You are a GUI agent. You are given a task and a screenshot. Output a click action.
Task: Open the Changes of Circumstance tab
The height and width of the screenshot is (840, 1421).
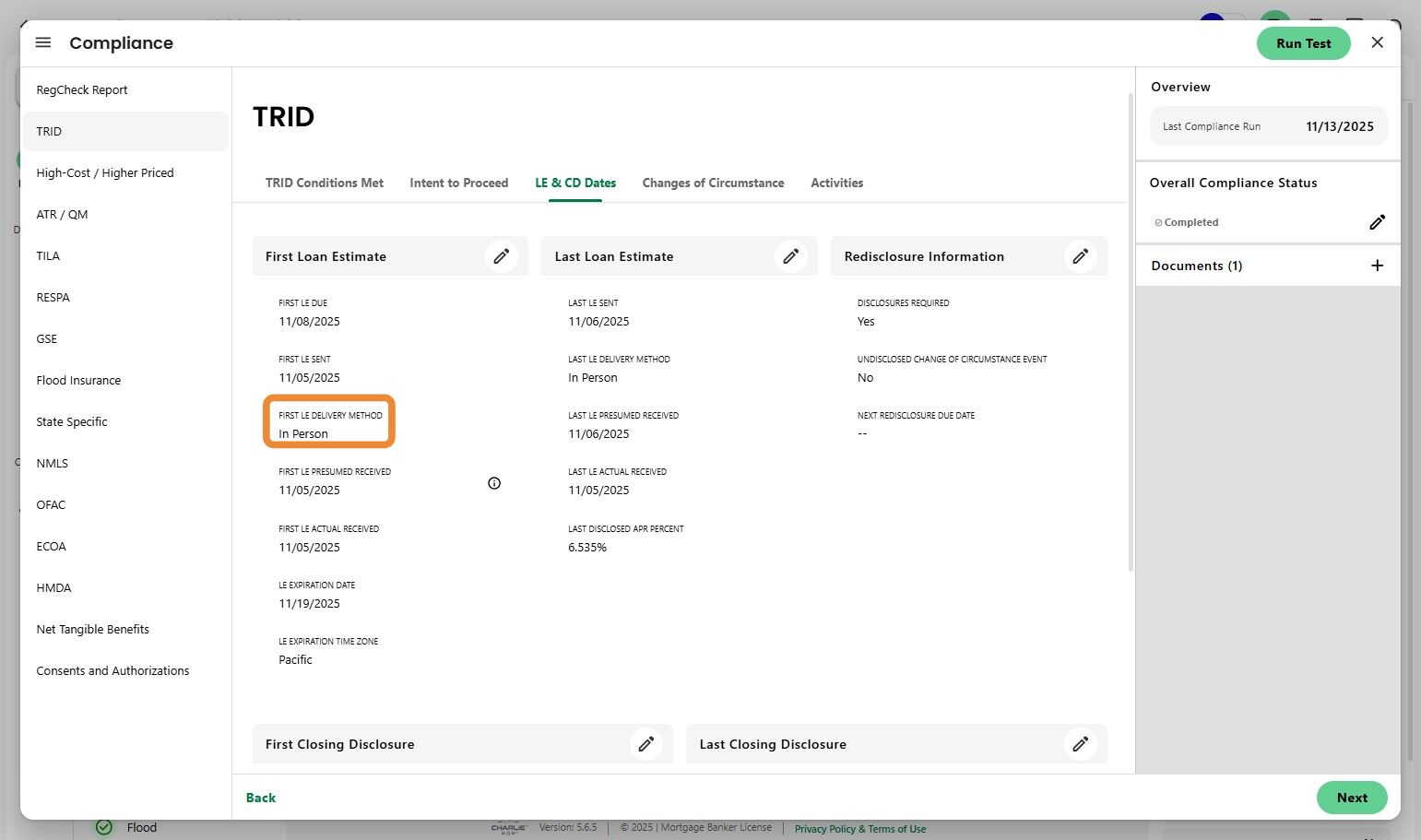tap(713, 183)
